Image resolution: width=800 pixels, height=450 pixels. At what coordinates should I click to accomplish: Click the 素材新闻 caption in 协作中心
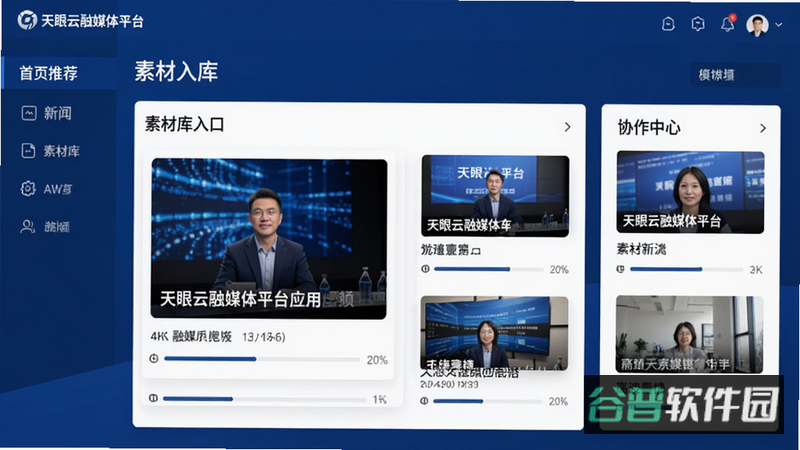coord(641,249)
